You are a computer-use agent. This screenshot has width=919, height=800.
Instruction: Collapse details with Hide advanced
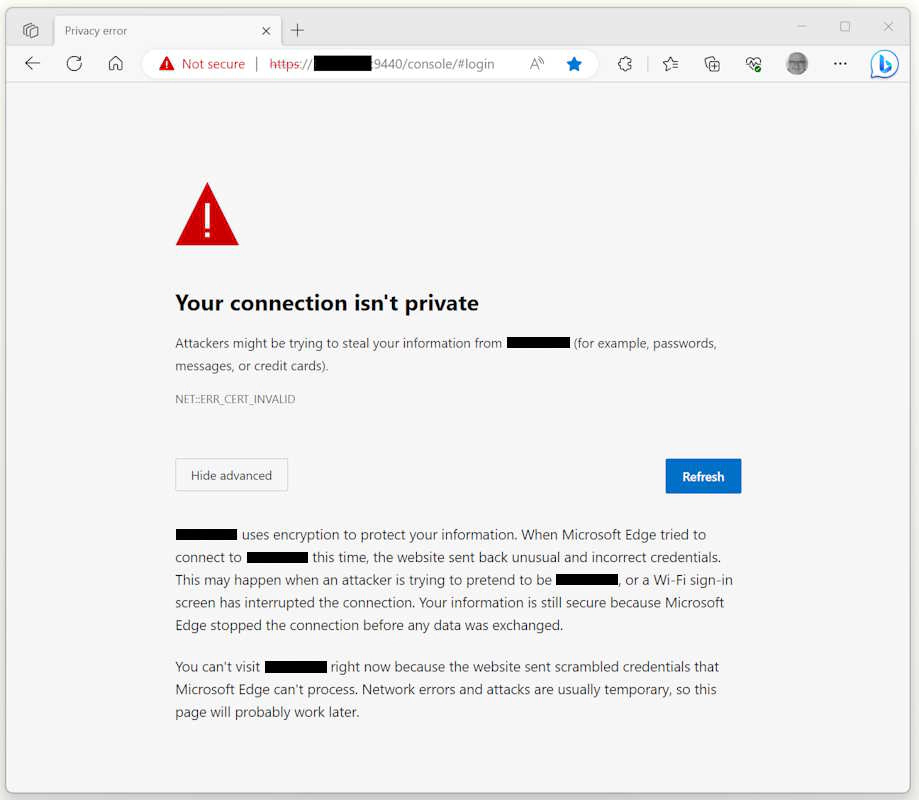(x=231, y=476)
